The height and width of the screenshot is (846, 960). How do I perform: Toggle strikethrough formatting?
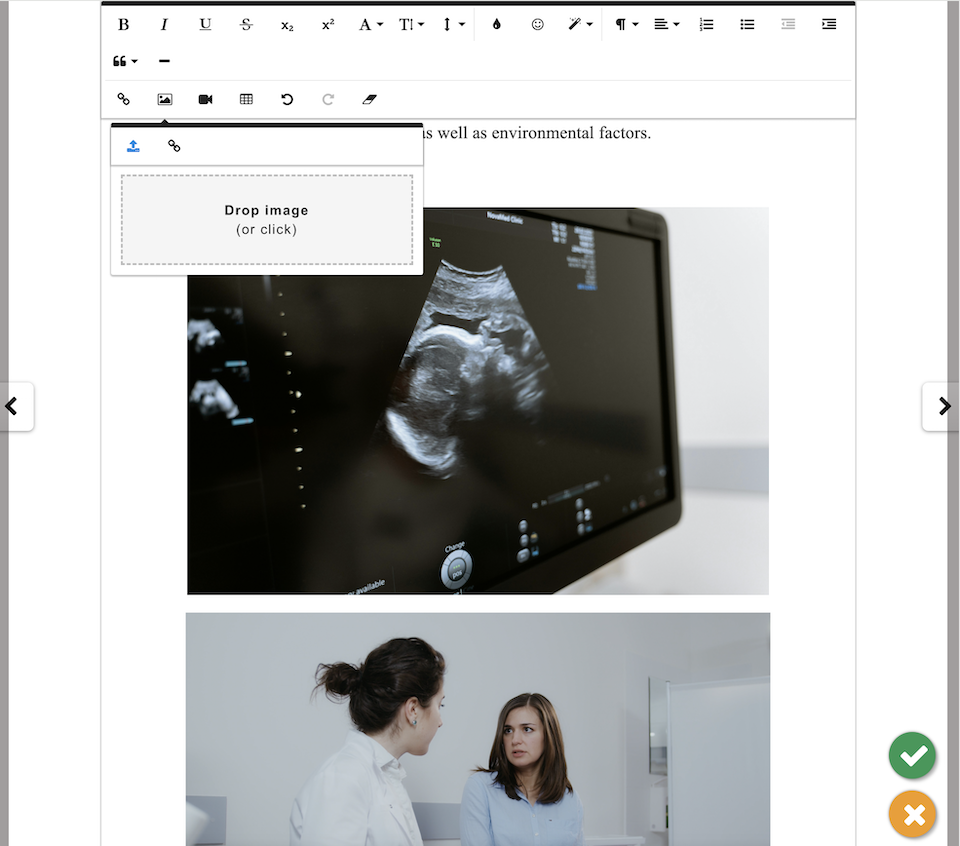click(246, 24)
